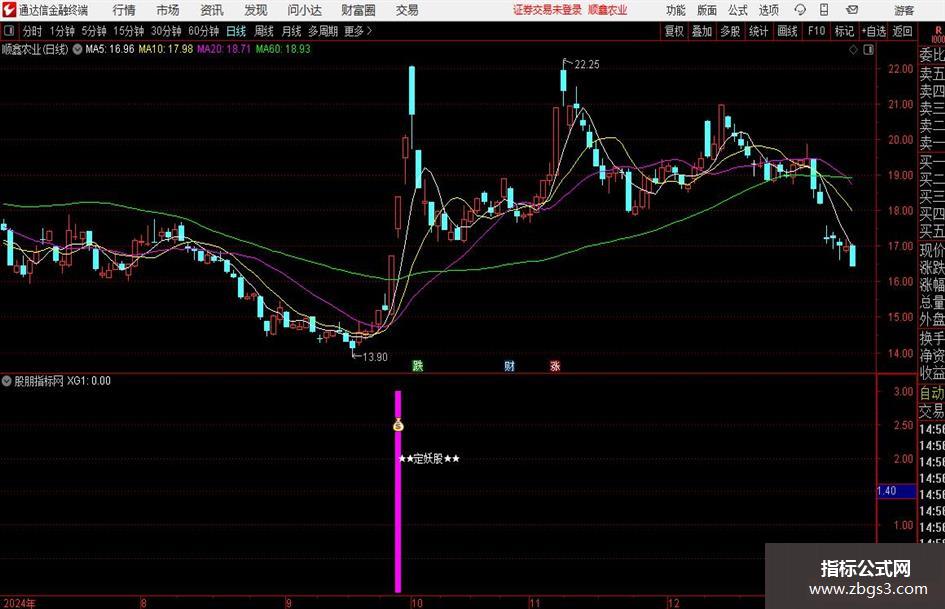
Task: Open the 问小达 menu
Action: pyautogui.click(x=304, y=10)
